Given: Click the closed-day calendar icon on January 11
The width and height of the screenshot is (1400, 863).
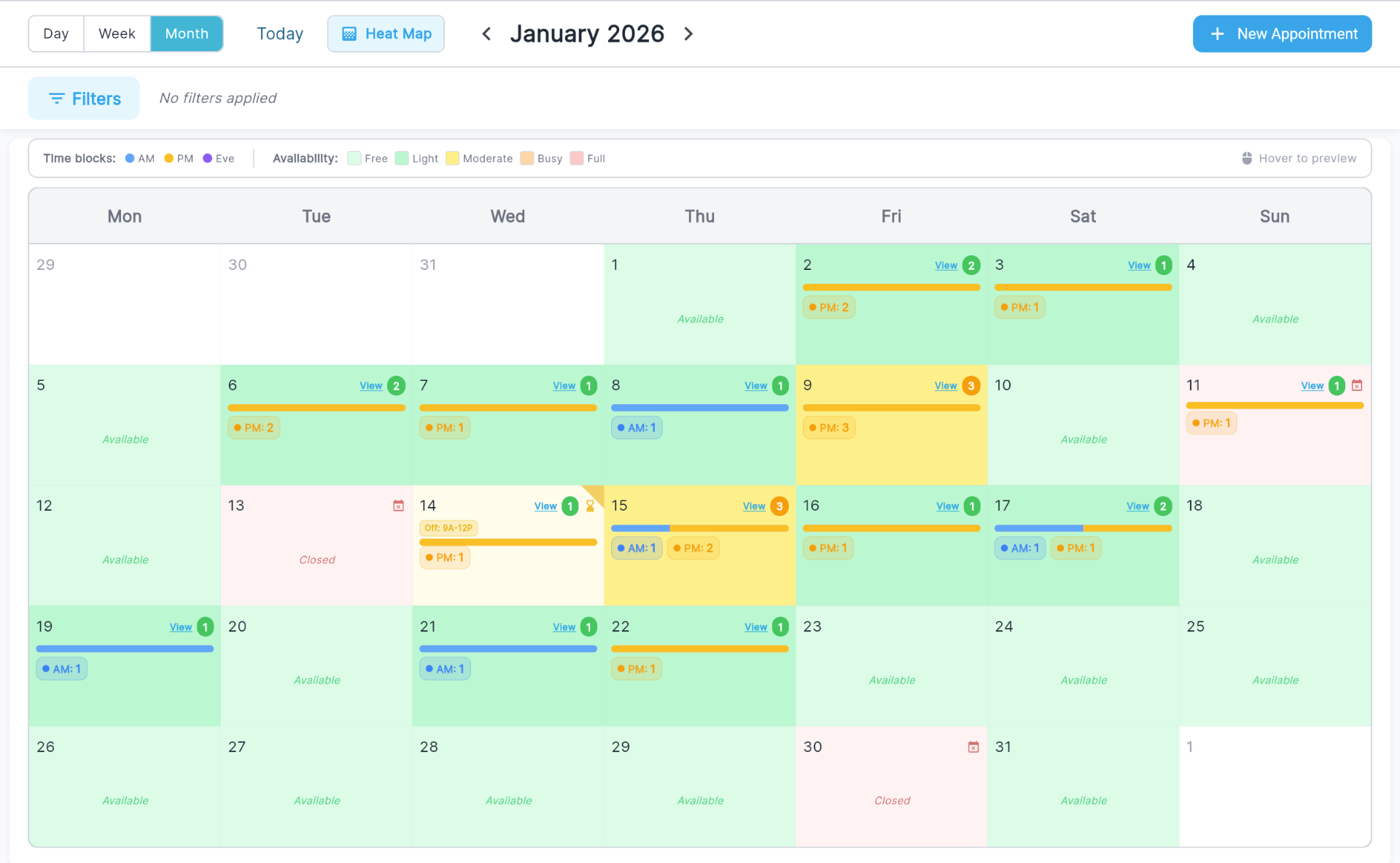Looking at the screenshot, I should 1357,385.
